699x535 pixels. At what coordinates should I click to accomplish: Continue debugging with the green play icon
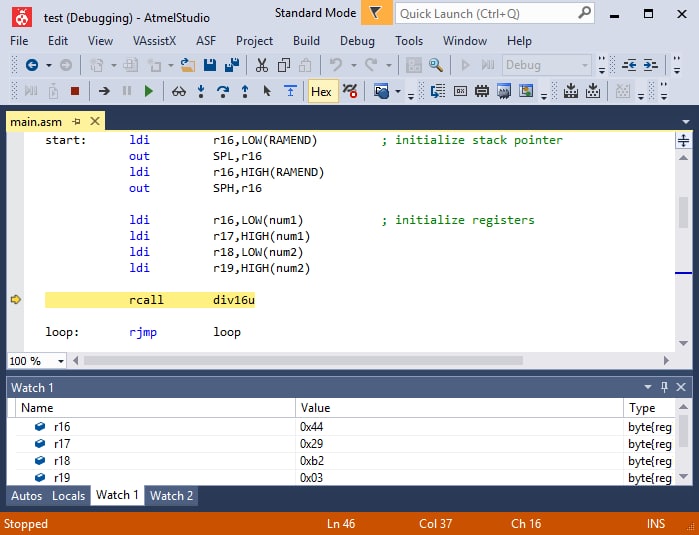click(x=149, y=91)
